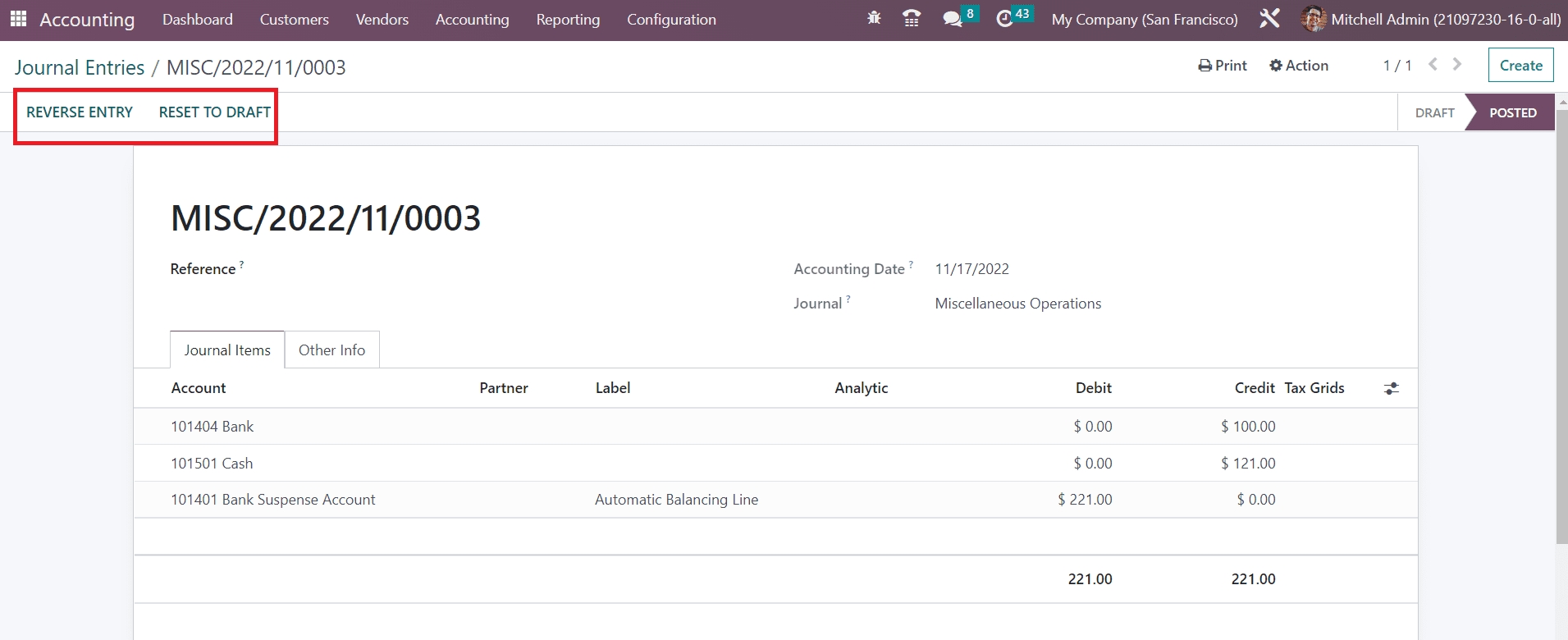
Task: Switch to the Other Info tab
Action: click(x=331, y=350)
